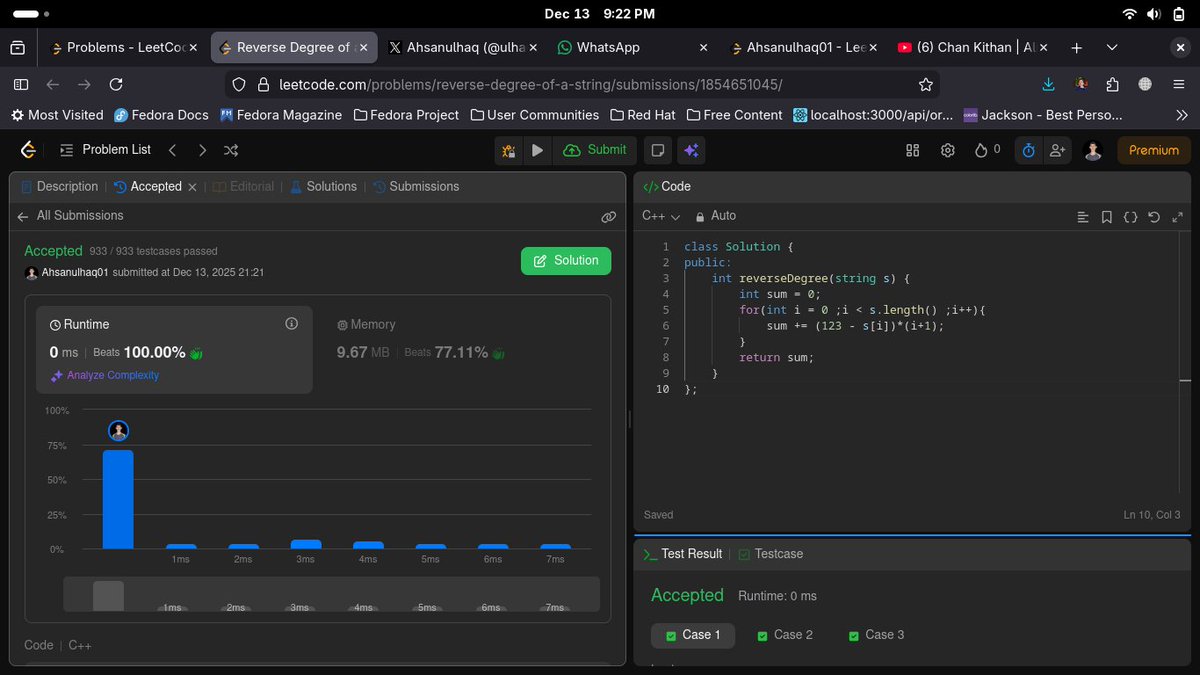Open the AI sparkle assistant icon
1200x675 pixels.
click(x=690, y=150)
